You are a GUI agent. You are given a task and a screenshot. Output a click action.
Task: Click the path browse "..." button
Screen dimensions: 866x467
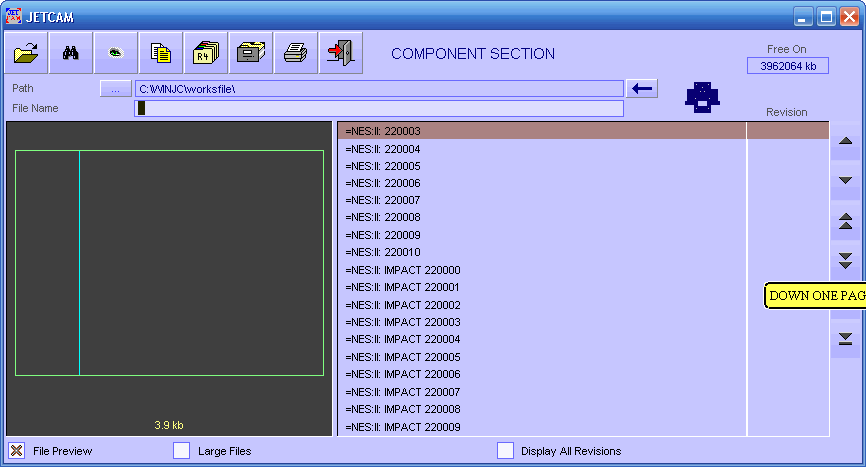115,88
